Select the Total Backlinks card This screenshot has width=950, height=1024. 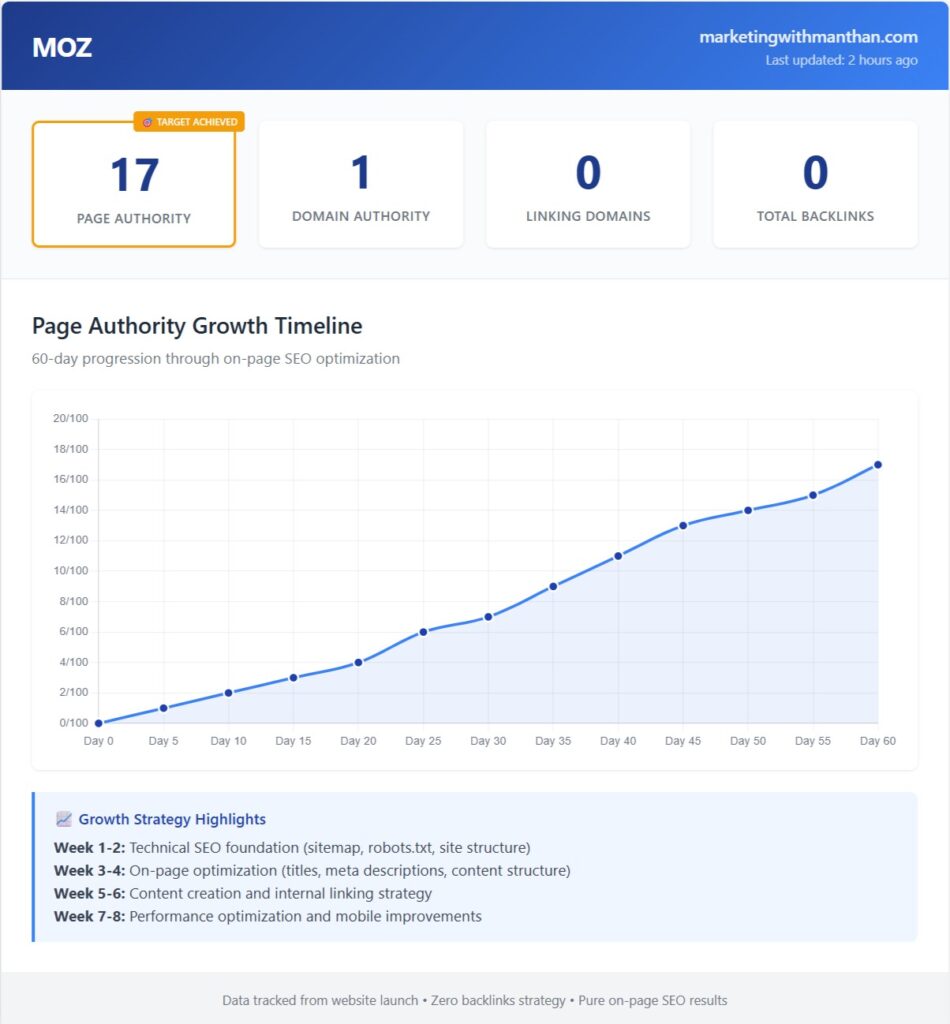(815, 184)
